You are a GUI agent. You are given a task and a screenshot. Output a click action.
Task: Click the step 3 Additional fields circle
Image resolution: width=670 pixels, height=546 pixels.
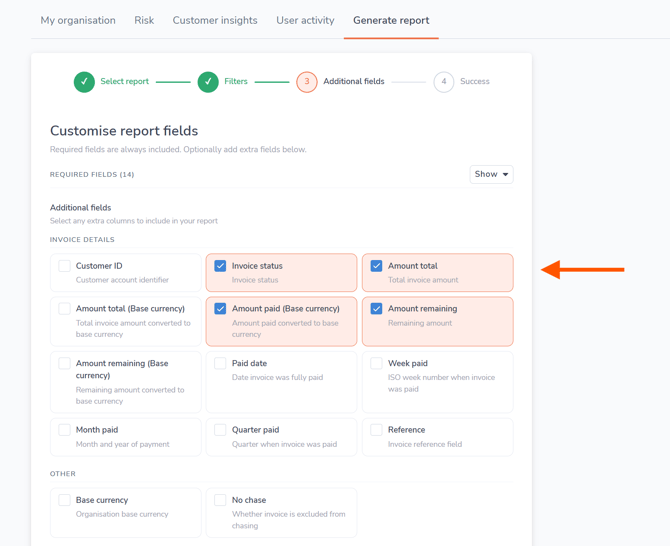point(307,82)
